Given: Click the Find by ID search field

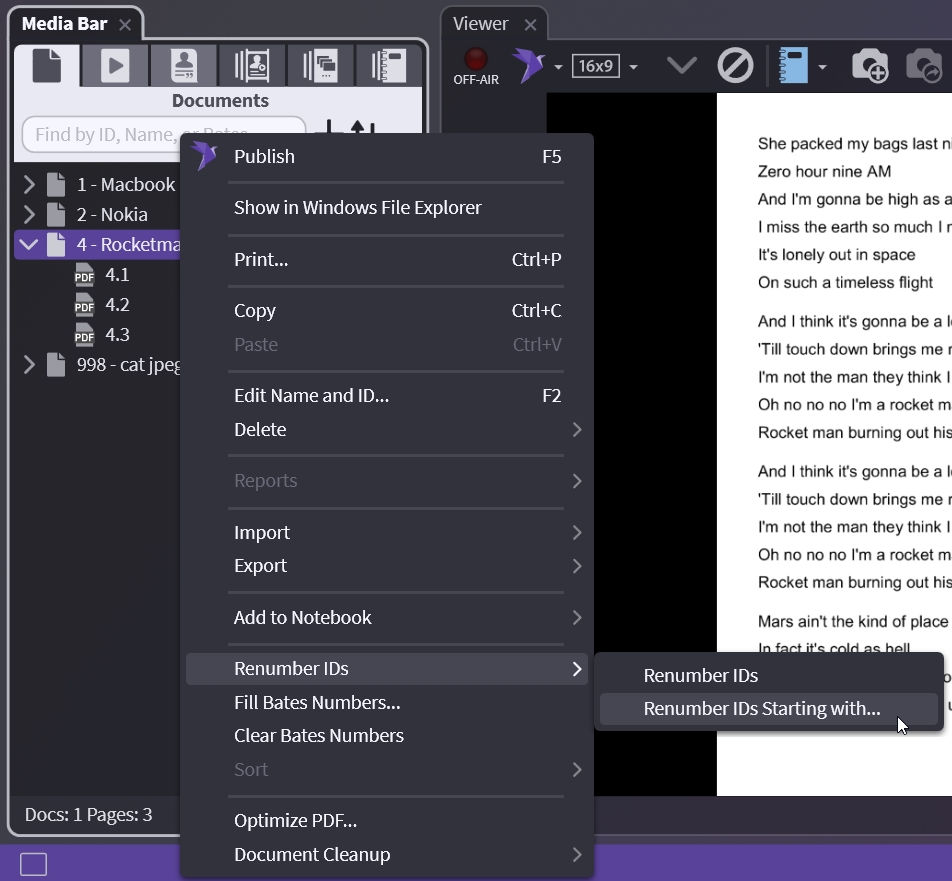Looking at the screenshot, I should 163,134.
